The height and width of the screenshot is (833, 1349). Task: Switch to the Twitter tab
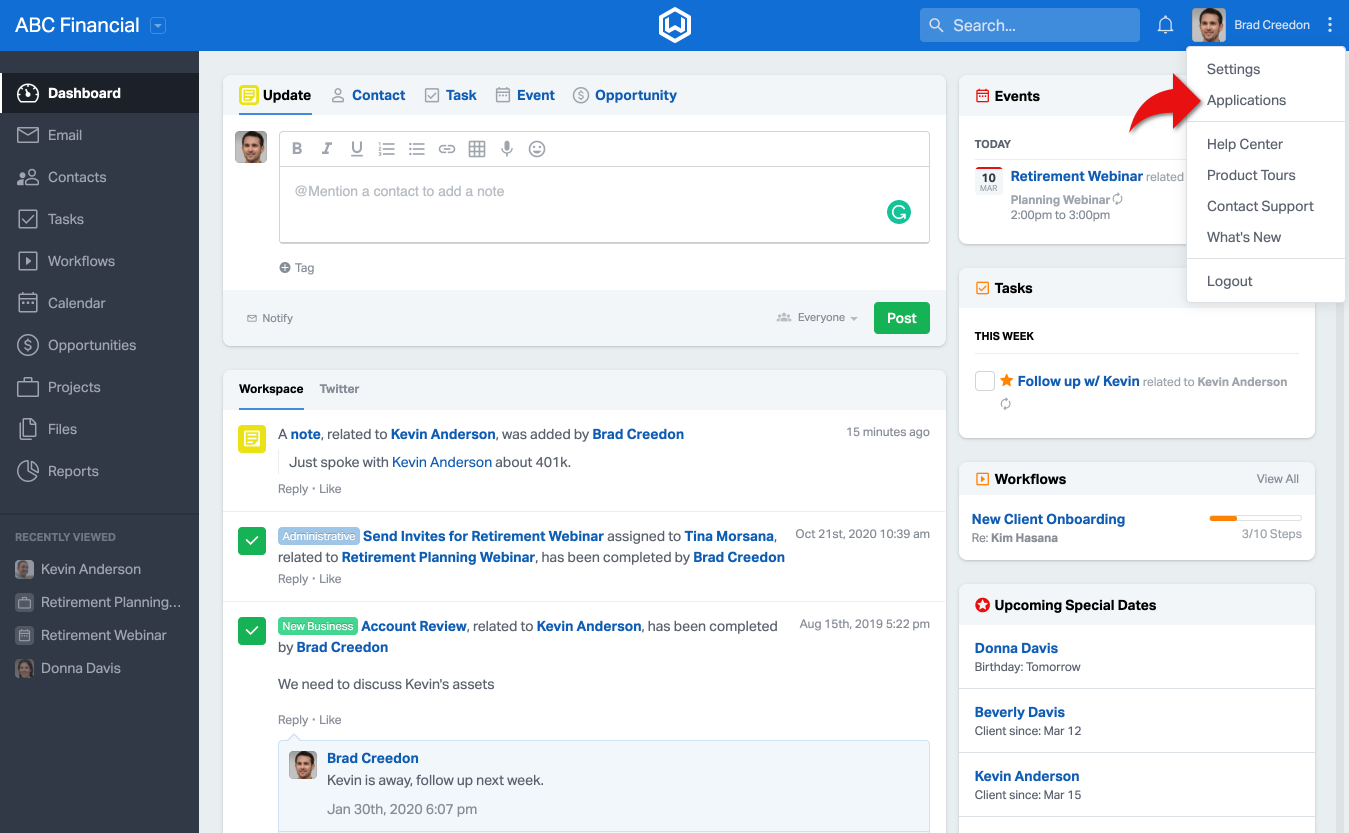[x=339, y=389]
